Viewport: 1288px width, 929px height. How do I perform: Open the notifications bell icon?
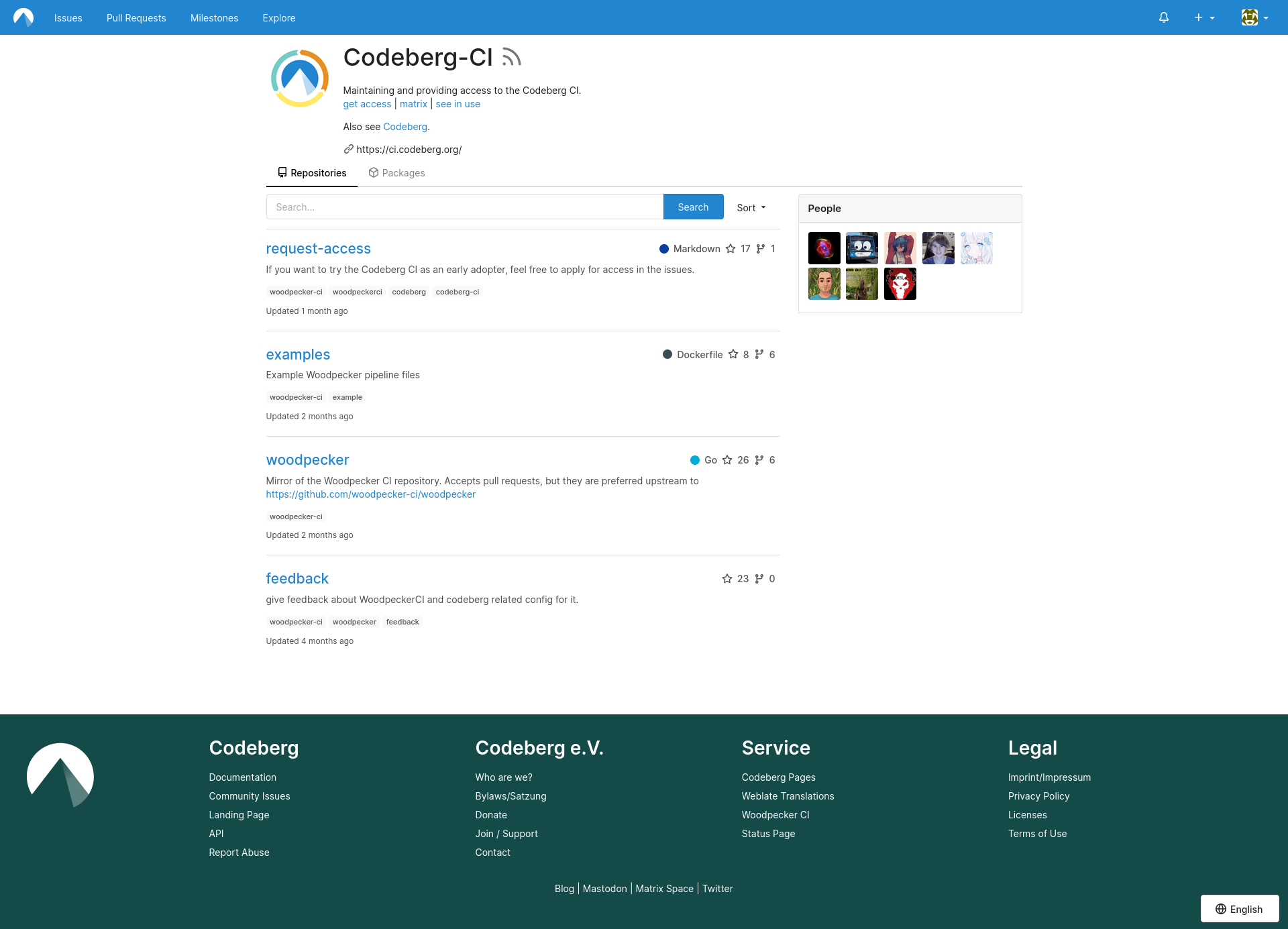1164,17
